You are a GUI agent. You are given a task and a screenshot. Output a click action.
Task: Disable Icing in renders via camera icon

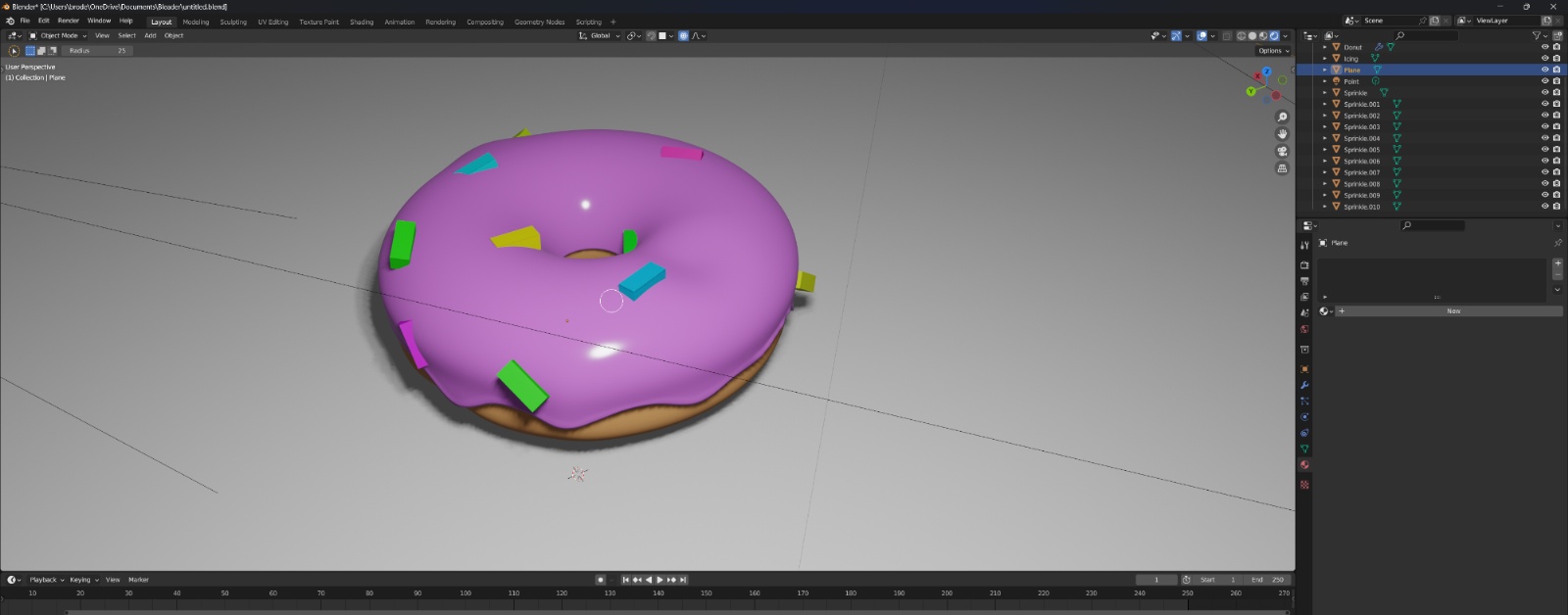(x=1556, y=59)
